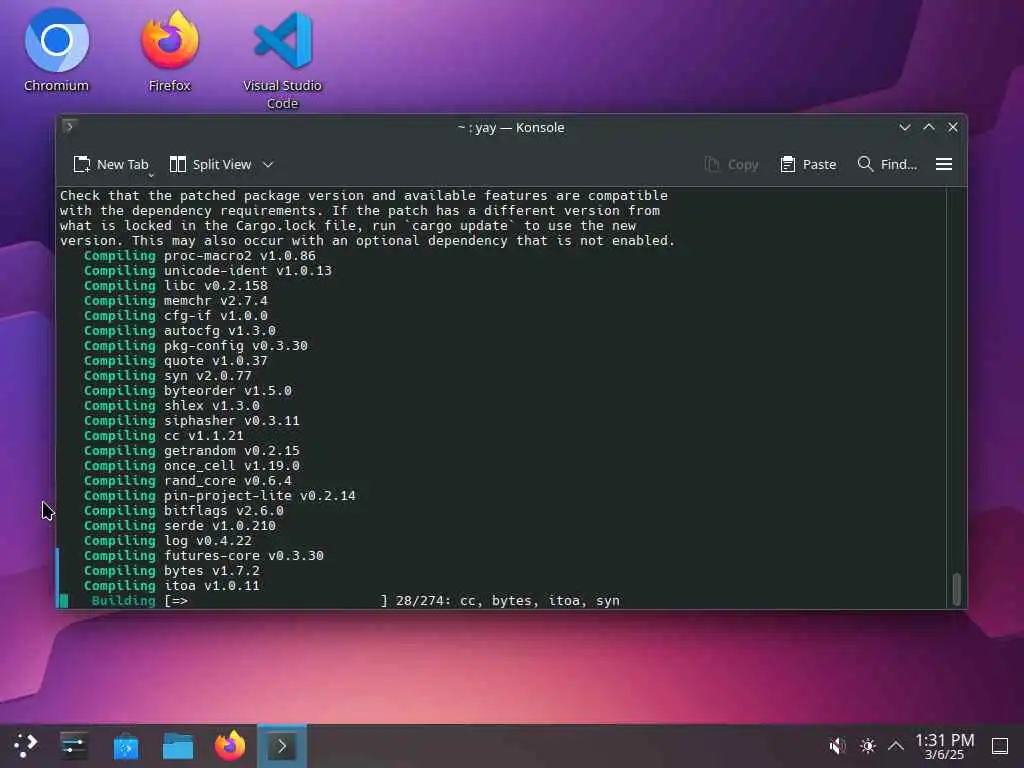Click Paste in the Konsole toolbar
This screenshot has width=1024, height=768.
[808, 165]
